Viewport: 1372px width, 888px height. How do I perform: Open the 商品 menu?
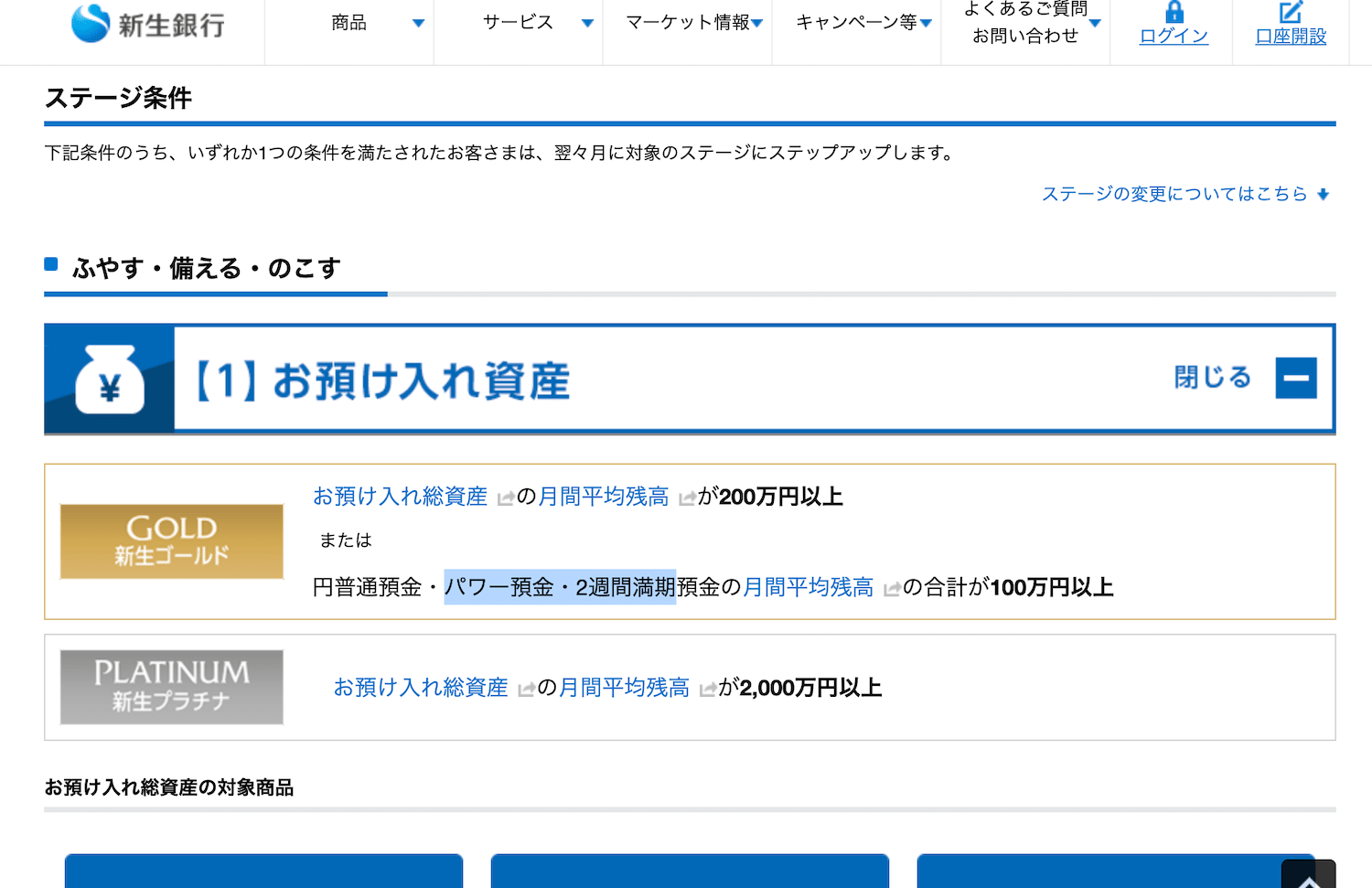click(348, 23)
